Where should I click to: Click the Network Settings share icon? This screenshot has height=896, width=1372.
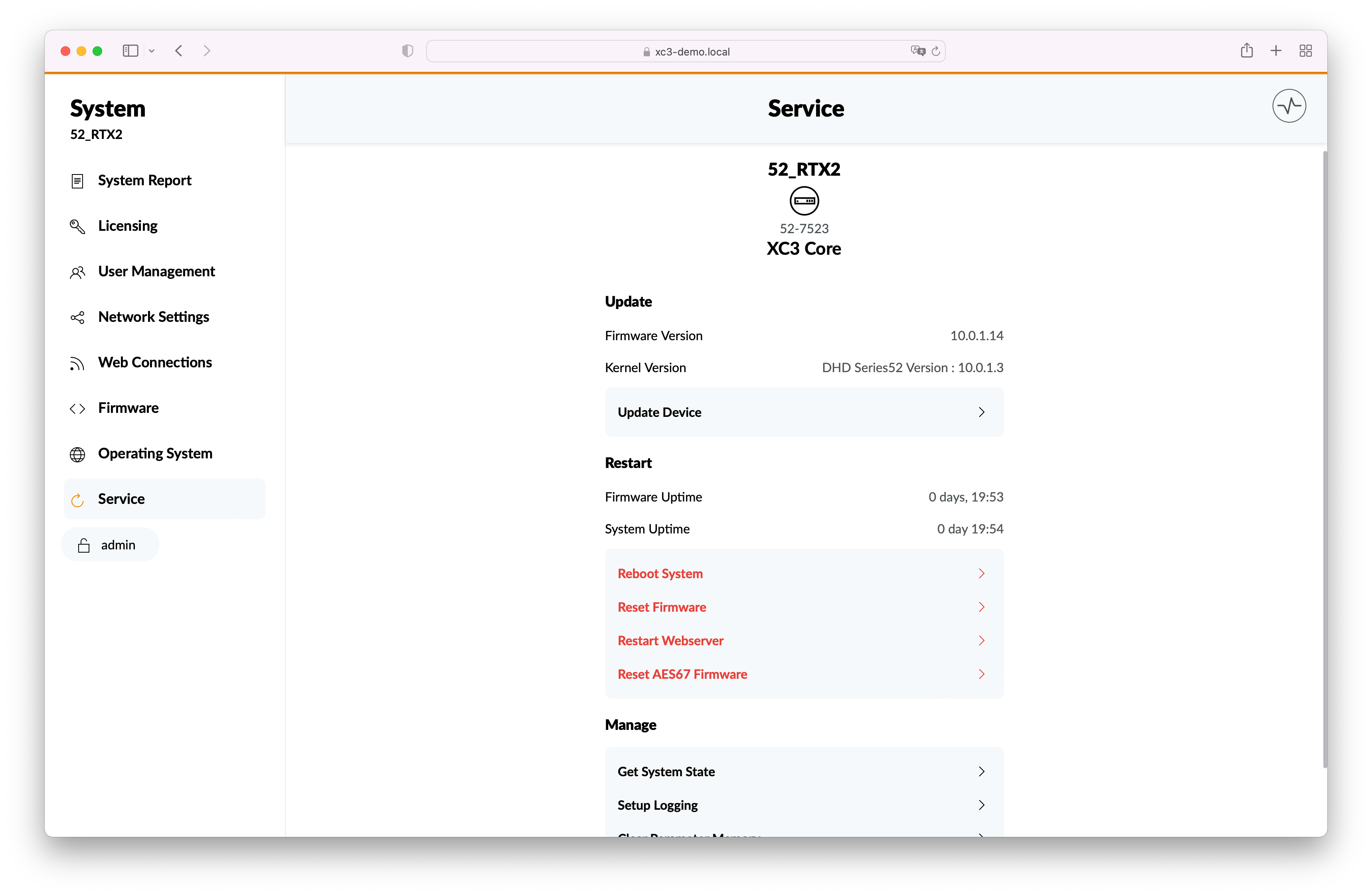pyautogui.click(x=77, y=317)
